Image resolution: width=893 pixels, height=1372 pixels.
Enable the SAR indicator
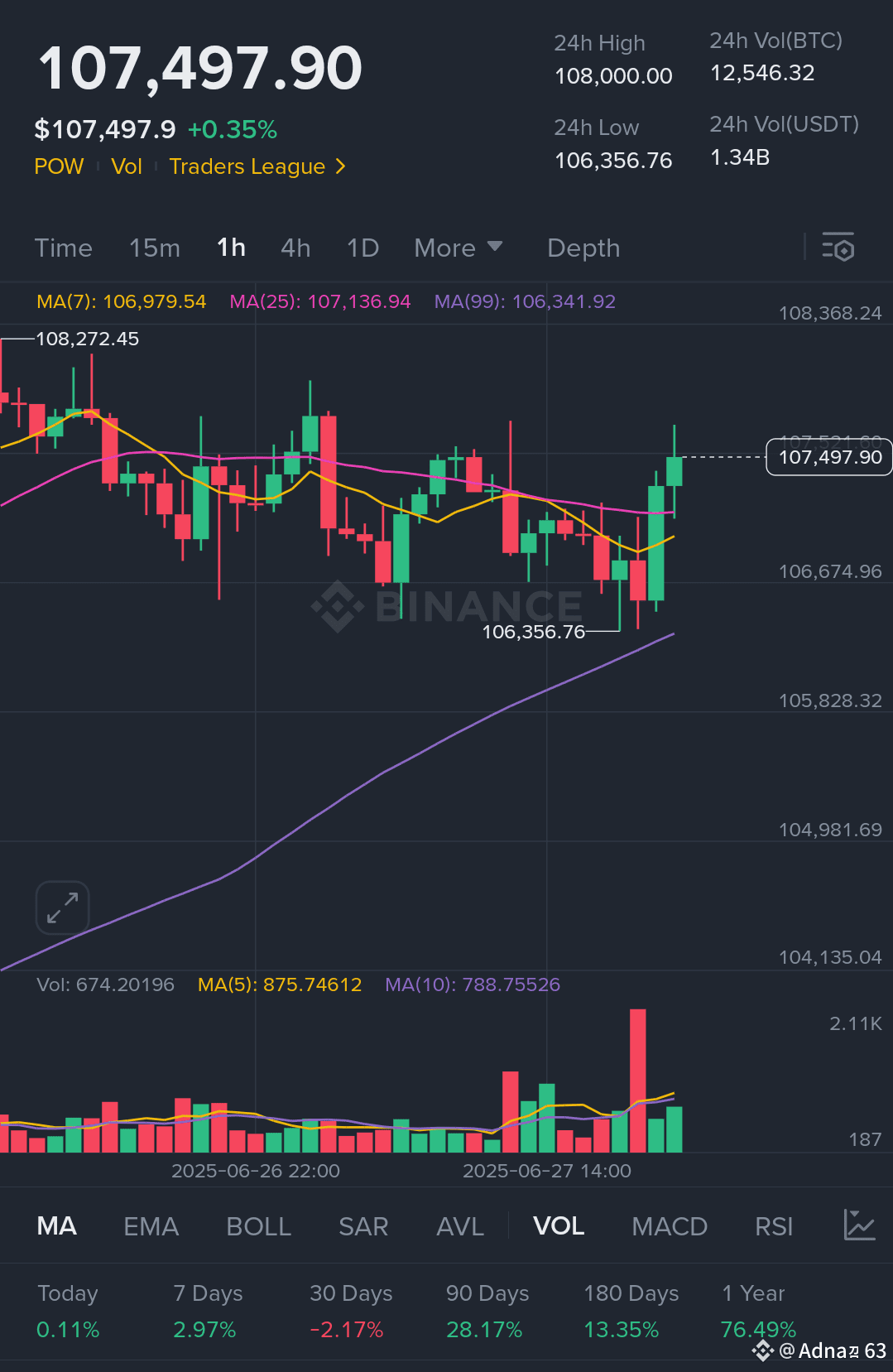pyautogui.click(x=363, y=1226)
